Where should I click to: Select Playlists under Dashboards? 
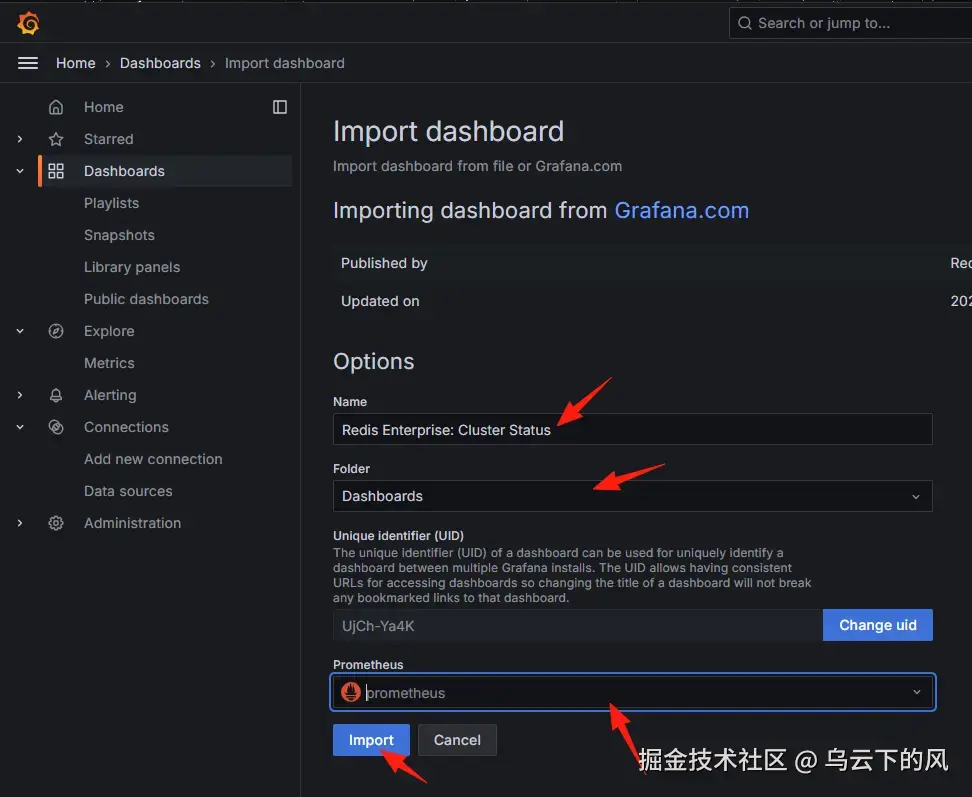pyautogui.click(x=112, y=203)
